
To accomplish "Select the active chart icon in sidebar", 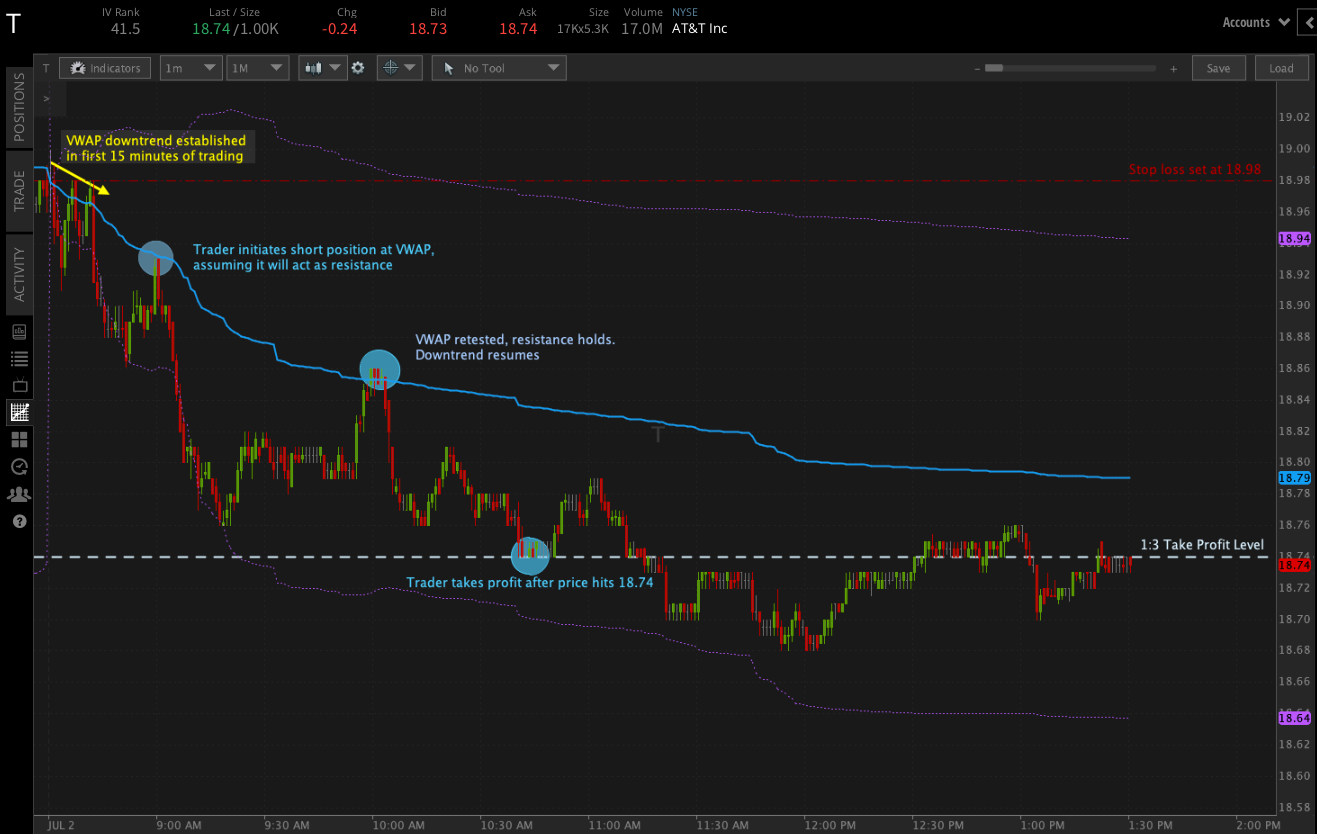I will point(18,412).
